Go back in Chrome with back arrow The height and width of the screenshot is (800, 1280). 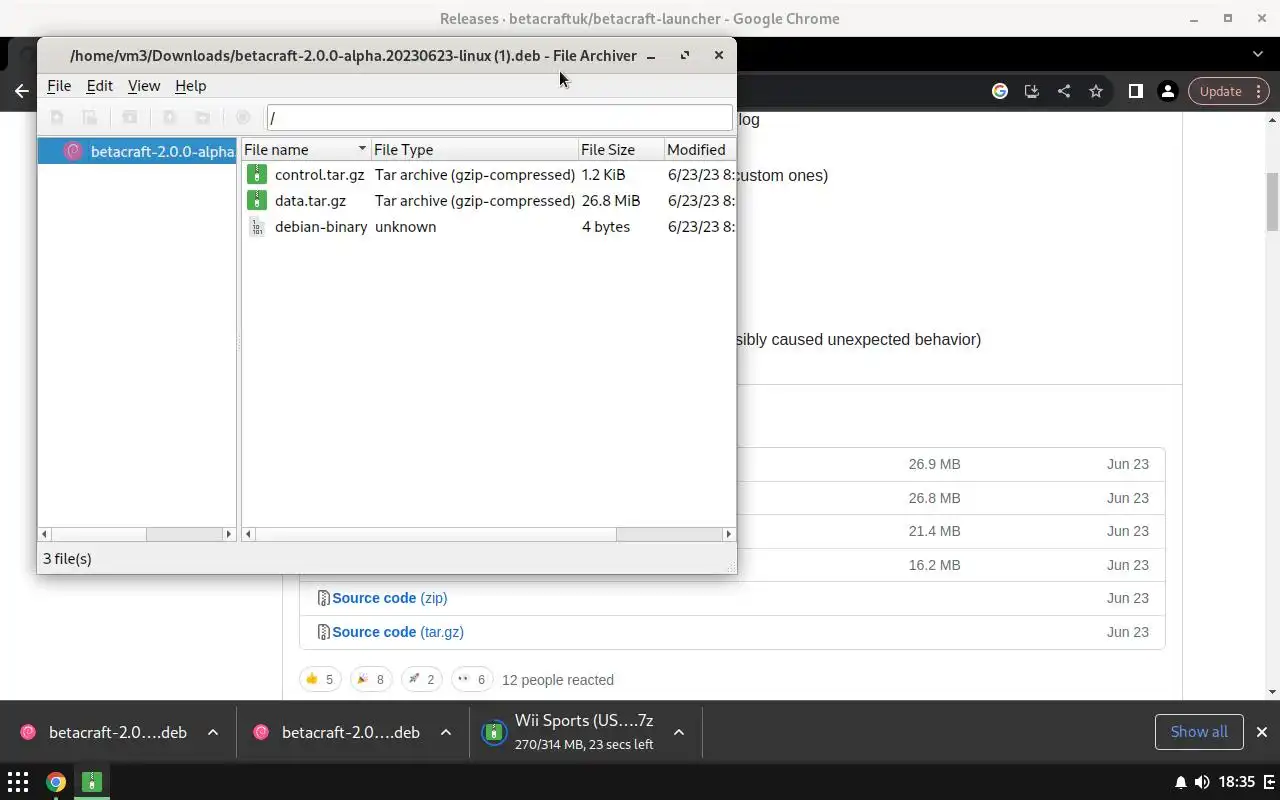pos(22,91)
